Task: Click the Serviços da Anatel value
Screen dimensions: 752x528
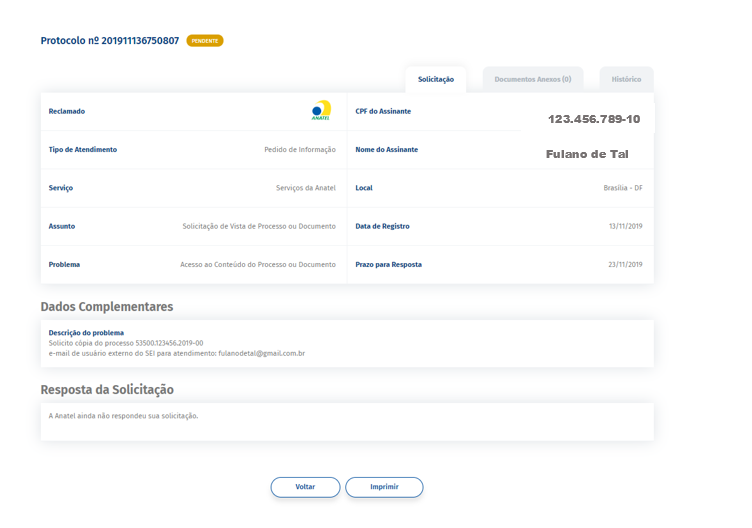Action: point(306,188)
